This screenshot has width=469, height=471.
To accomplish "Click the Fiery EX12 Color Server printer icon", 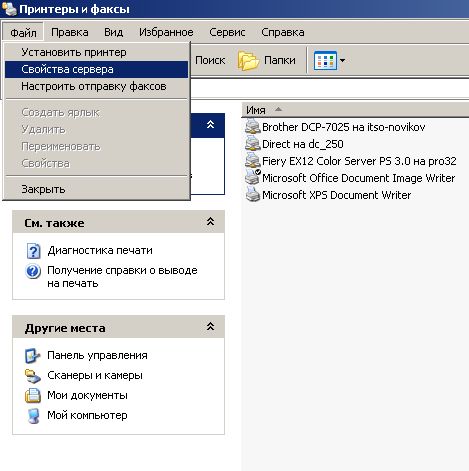I will pyautogui.click(x=252, y=161).
